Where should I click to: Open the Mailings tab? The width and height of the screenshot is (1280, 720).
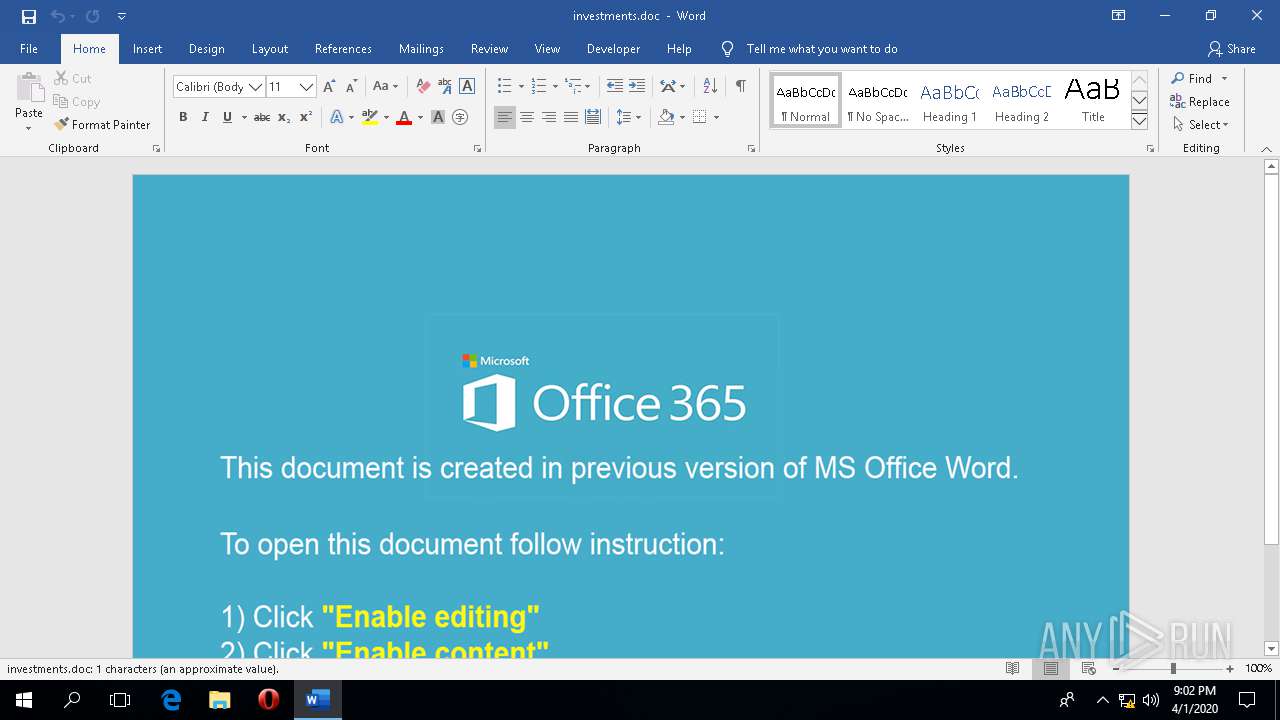click(x=421, y=49)
